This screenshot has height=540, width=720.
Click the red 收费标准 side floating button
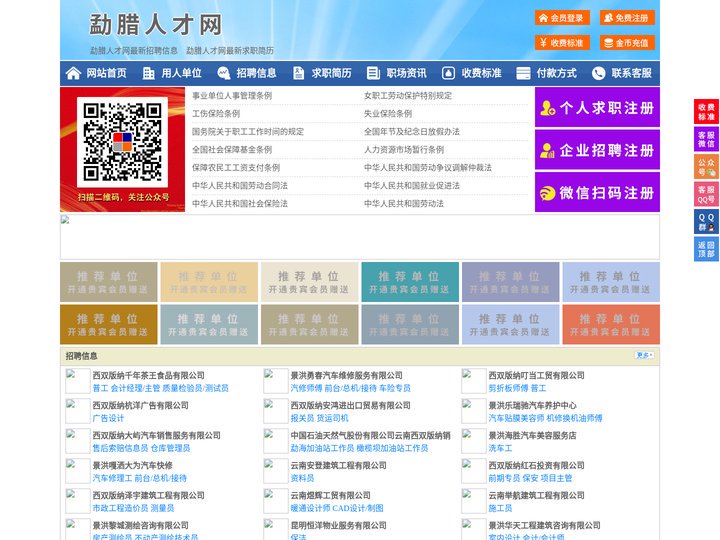pyautogui.click(x=706, y=112)
